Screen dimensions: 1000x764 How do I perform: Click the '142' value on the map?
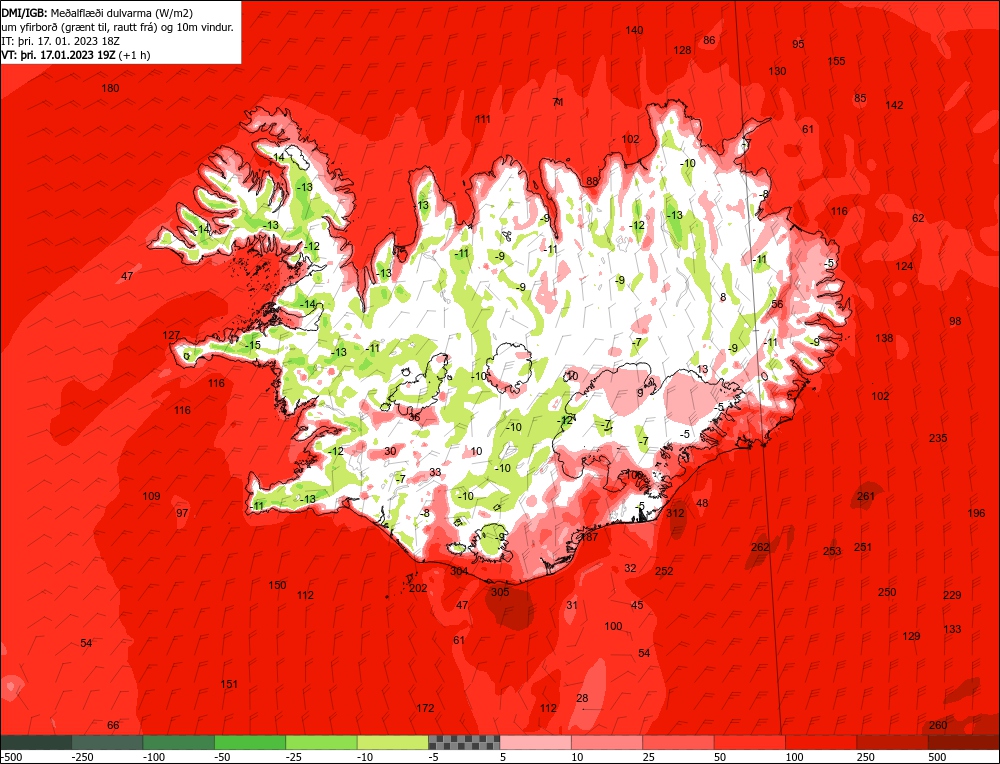[894, 105]
